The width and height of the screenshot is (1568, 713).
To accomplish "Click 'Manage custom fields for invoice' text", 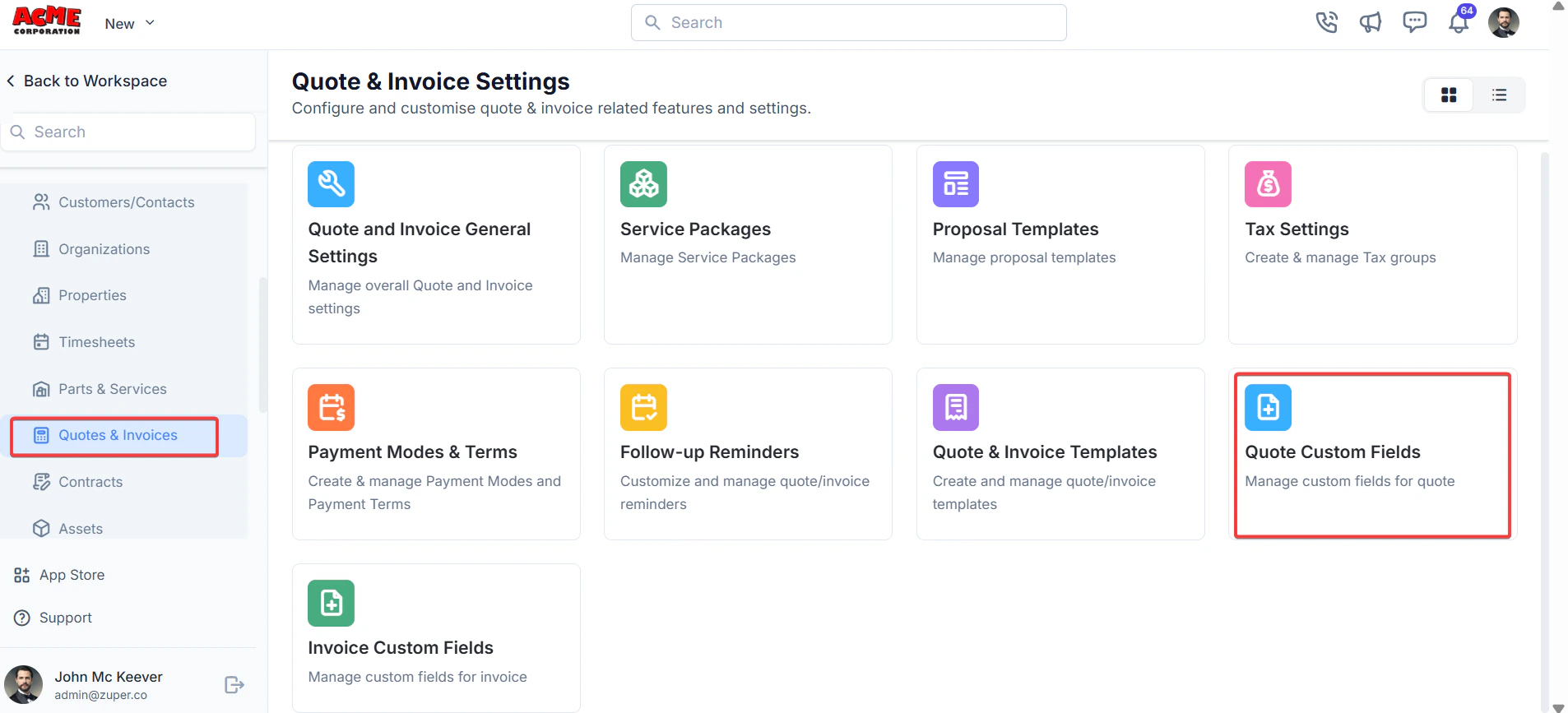I will [417, 677].
